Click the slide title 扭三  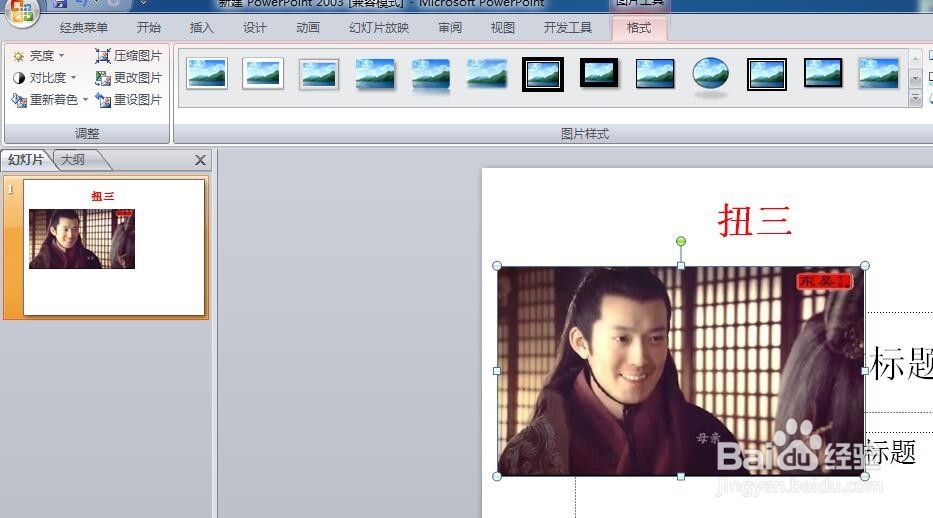coord(755,221)
